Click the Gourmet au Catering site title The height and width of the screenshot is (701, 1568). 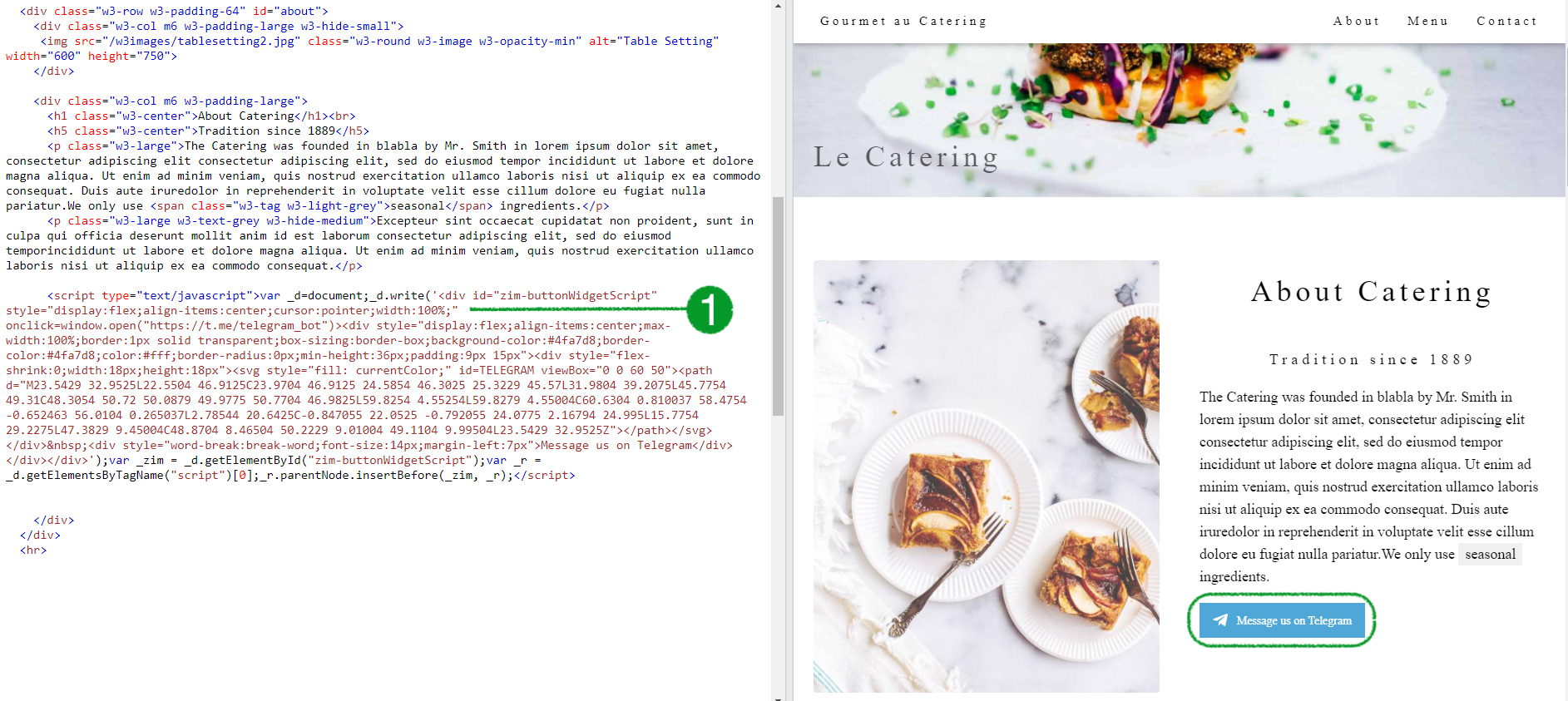click(903, 21)
